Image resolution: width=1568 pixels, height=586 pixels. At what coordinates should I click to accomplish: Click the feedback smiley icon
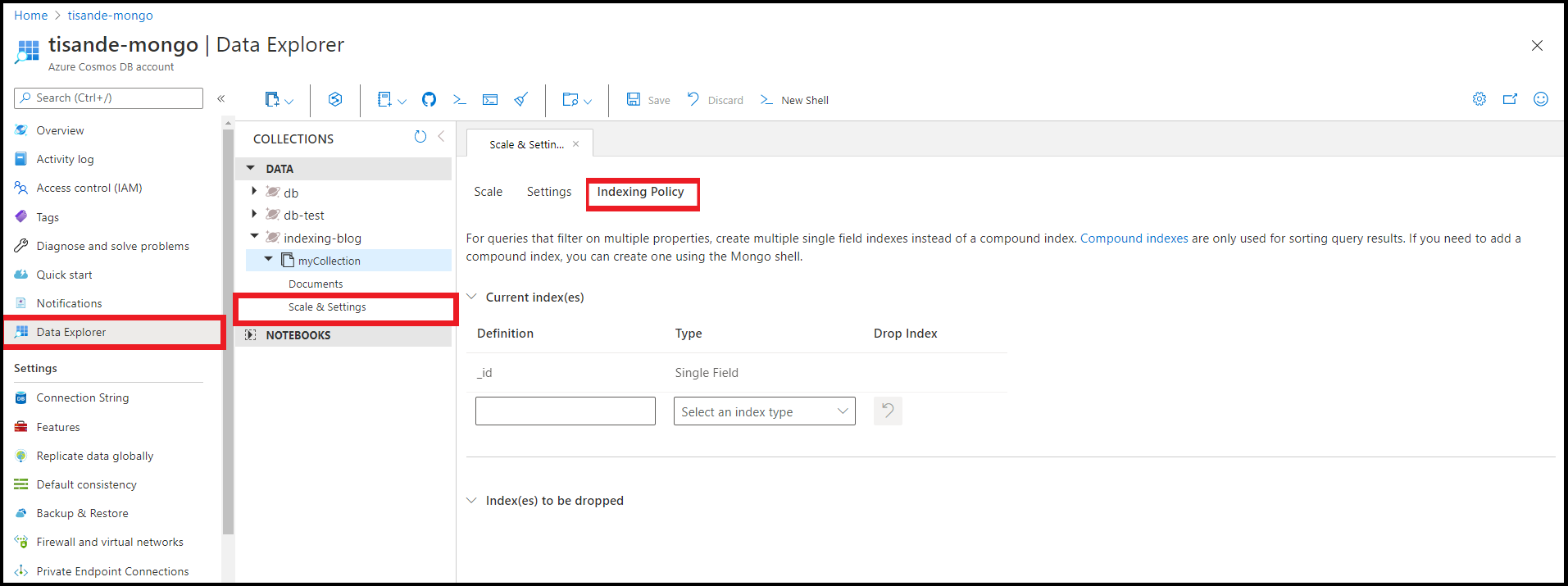(1541, 99)
